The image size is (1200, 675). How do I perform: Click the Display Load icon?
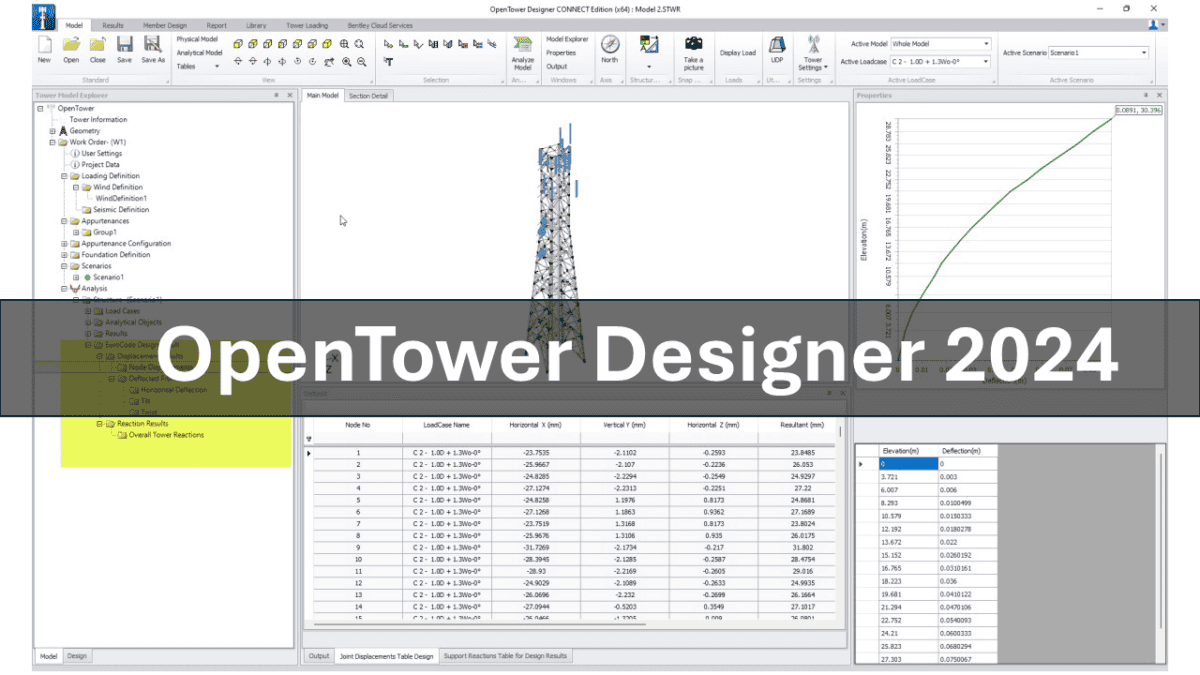pos(738,52)
